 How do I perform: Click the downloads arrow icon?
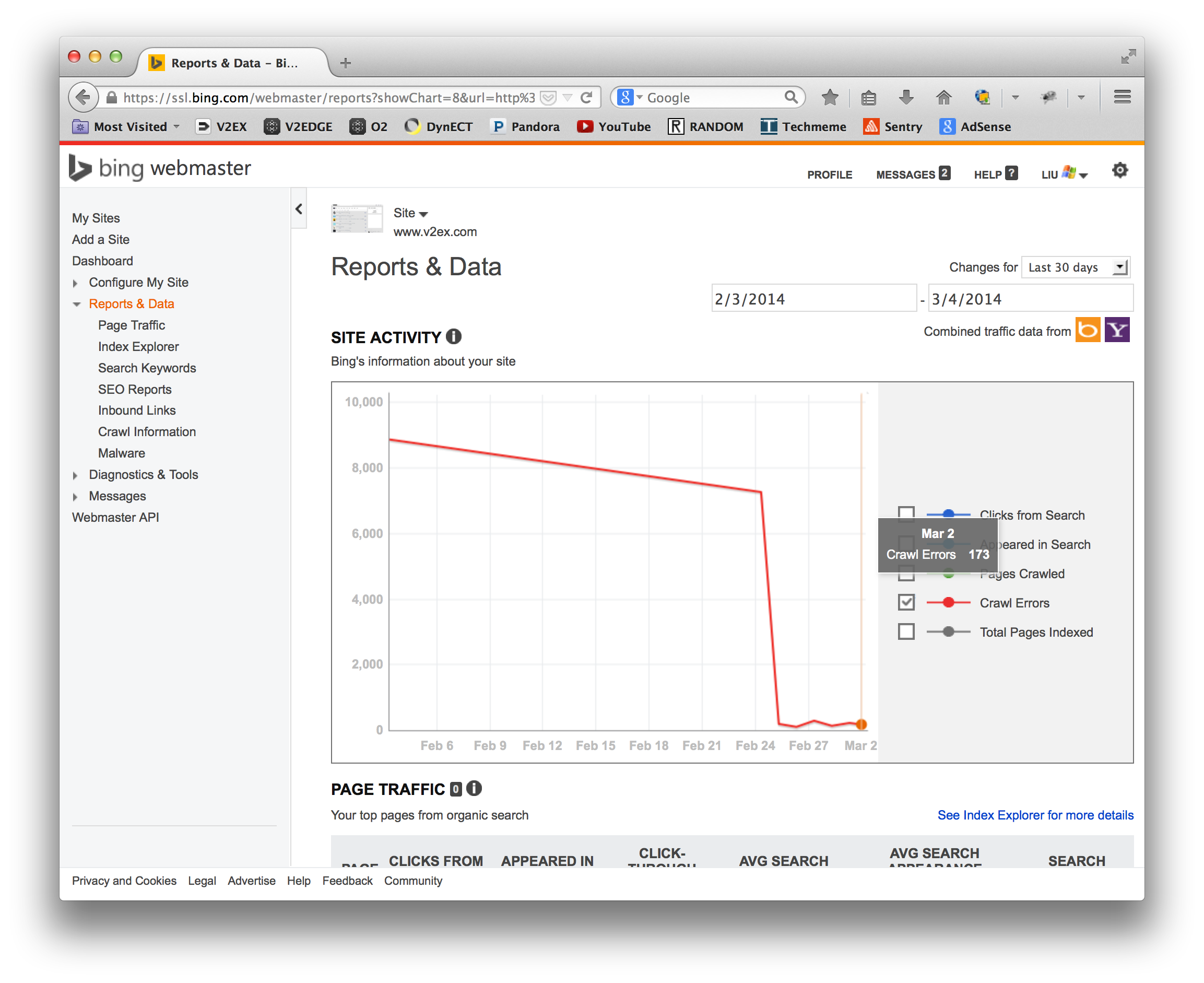[906, 97]
